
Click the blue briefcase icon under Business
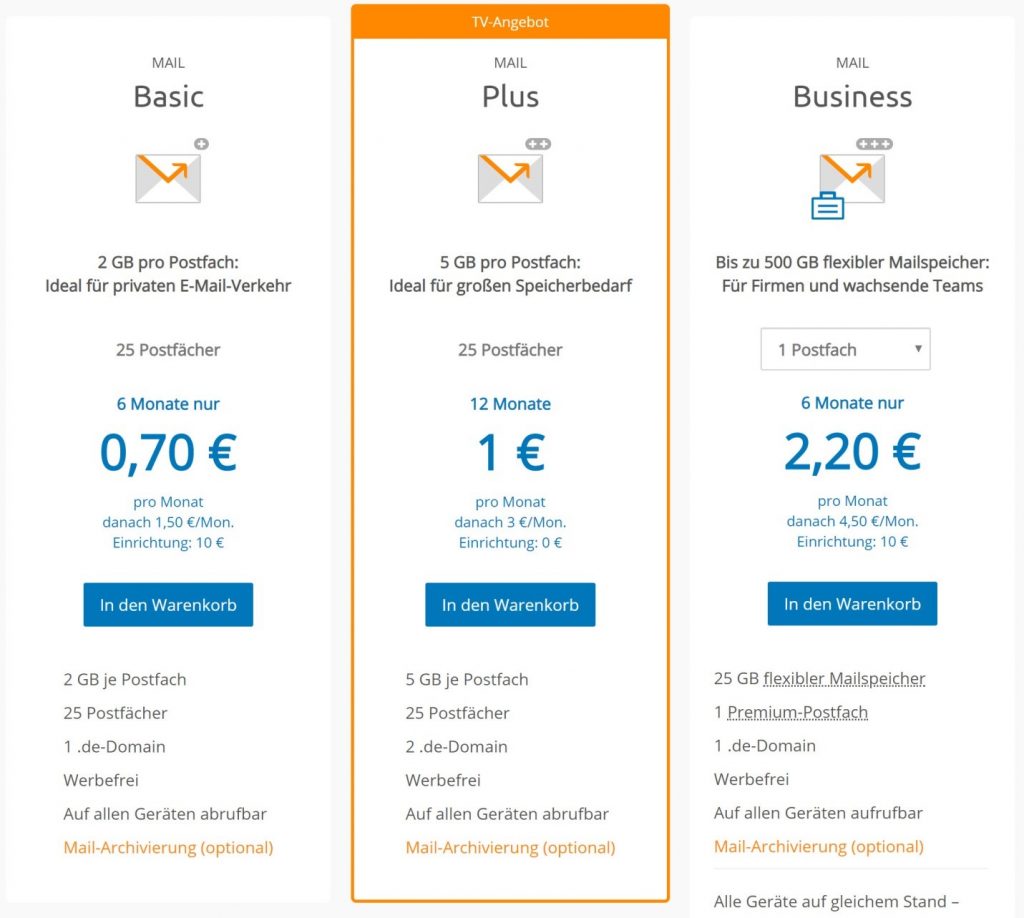coord(827,206)
